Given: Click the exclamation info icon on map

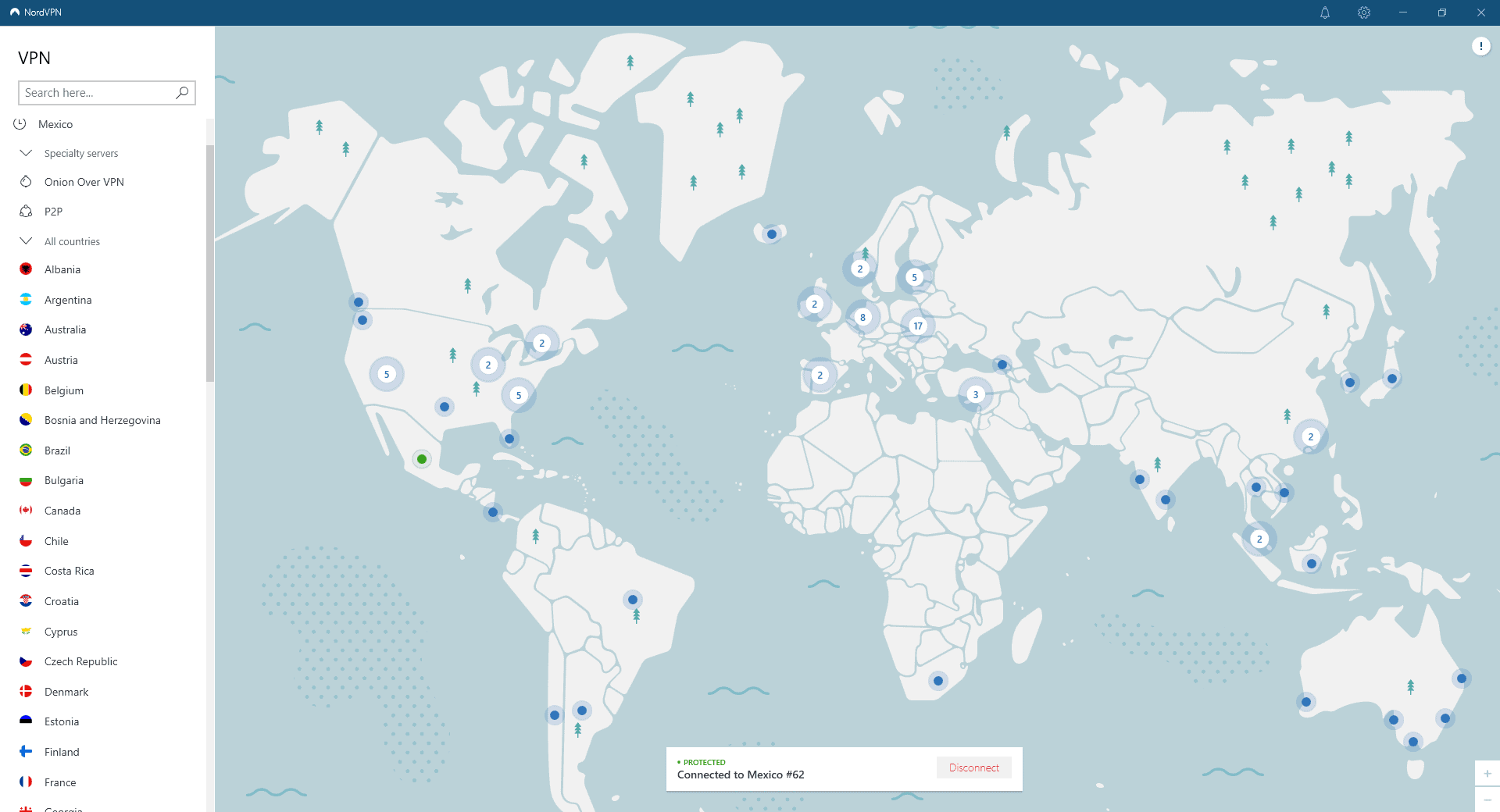Looking at the screenshot, I should (1480, 46).
